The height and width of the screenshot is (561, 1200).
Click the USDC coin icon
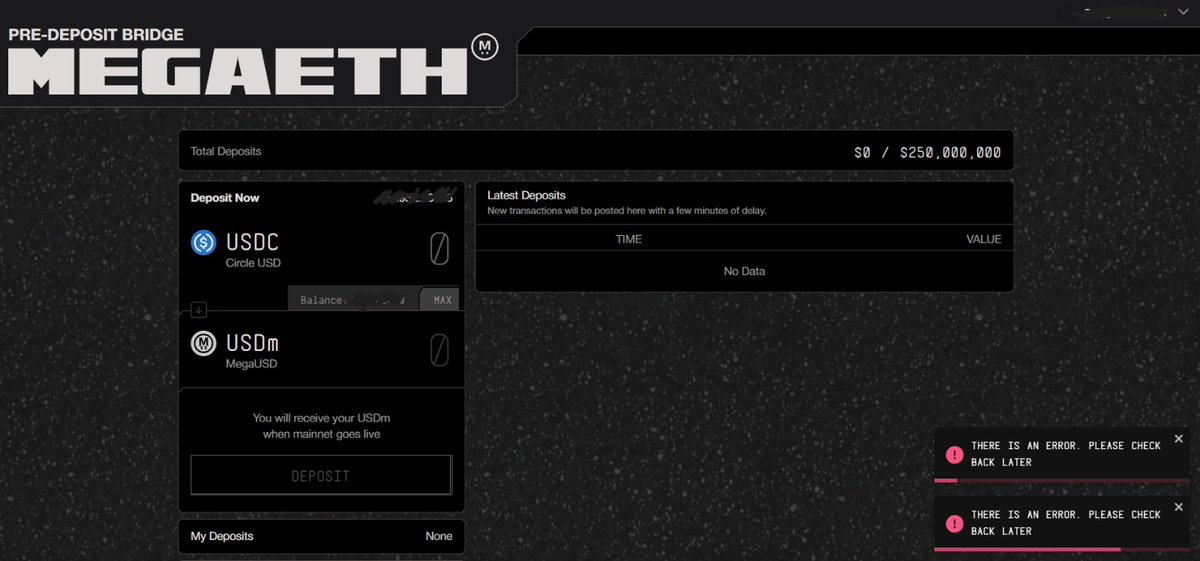[x=204, y=242]
